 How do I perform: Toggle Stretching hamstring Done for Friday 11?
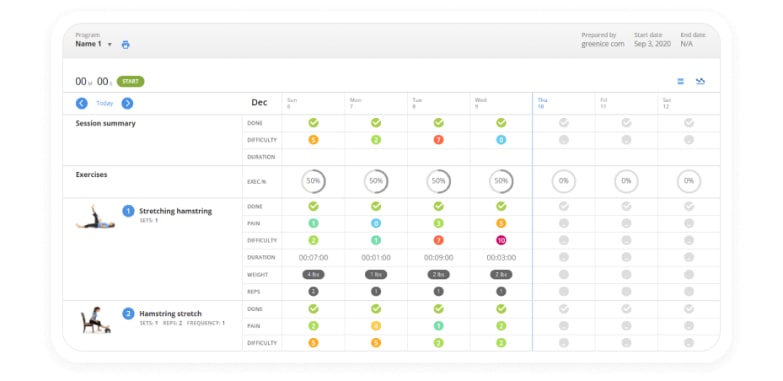626,206
